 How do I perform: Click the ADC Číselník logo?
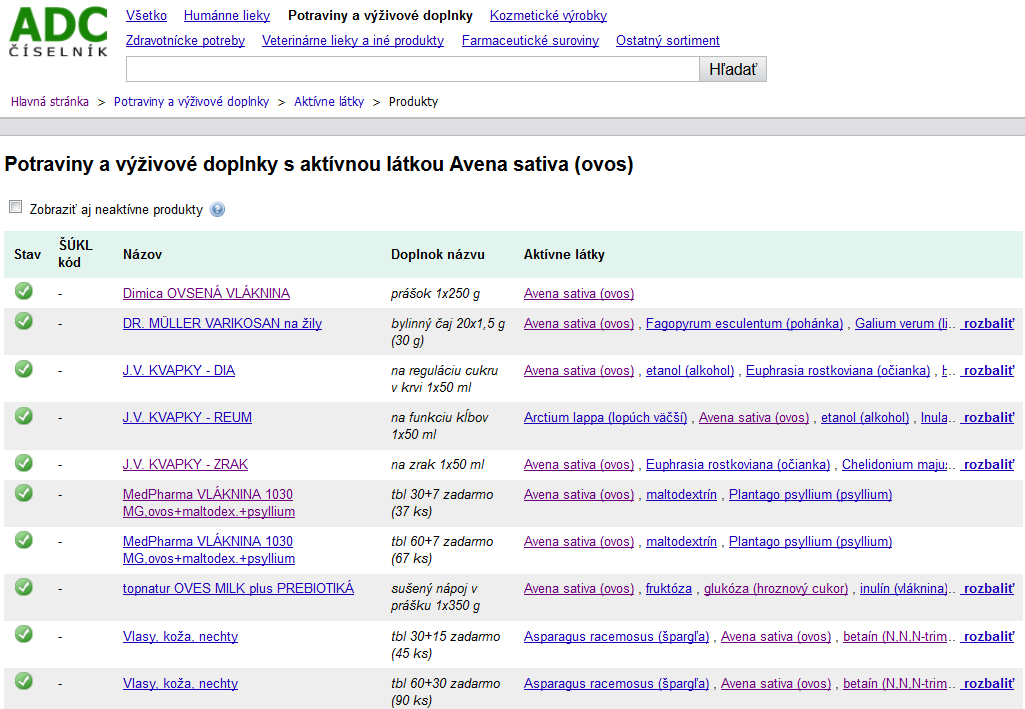point(58,33)
